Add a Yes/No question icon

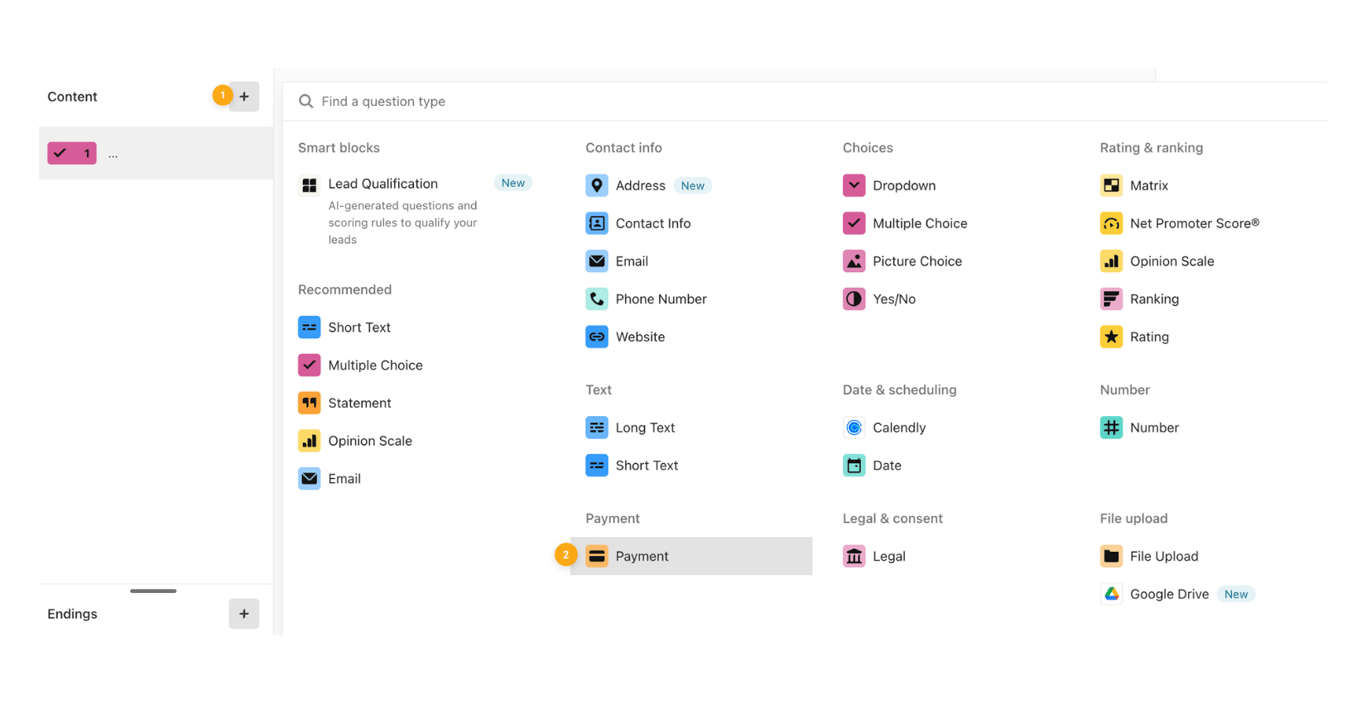pos(854,299)
